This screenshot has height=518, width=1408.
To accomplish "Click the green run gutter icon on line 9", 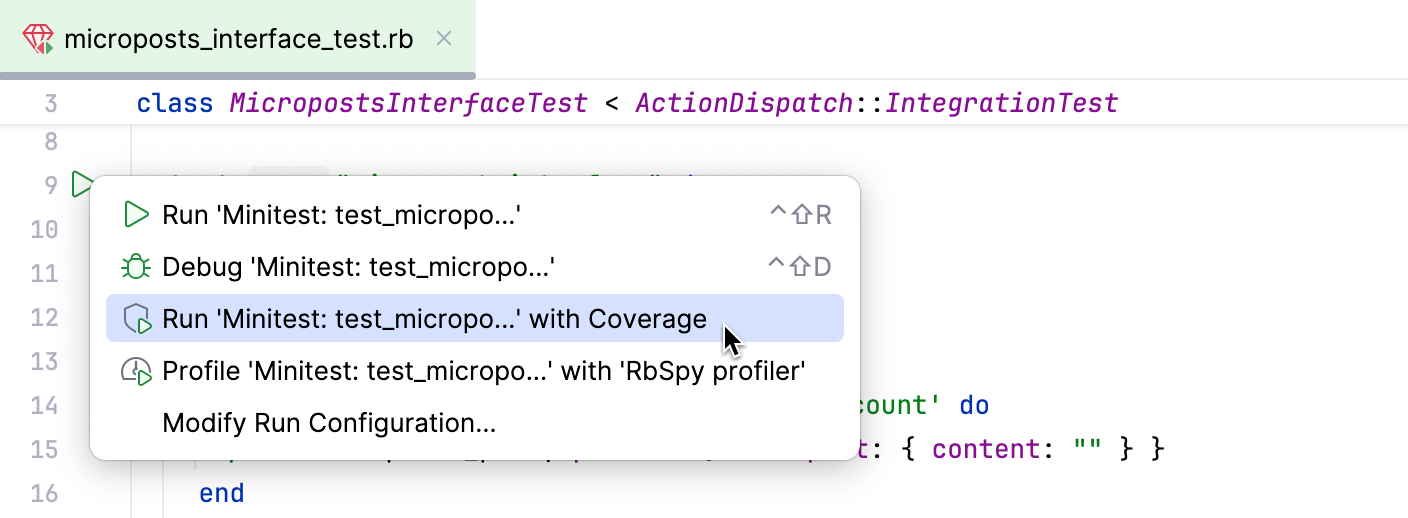I will pos(81,184).
